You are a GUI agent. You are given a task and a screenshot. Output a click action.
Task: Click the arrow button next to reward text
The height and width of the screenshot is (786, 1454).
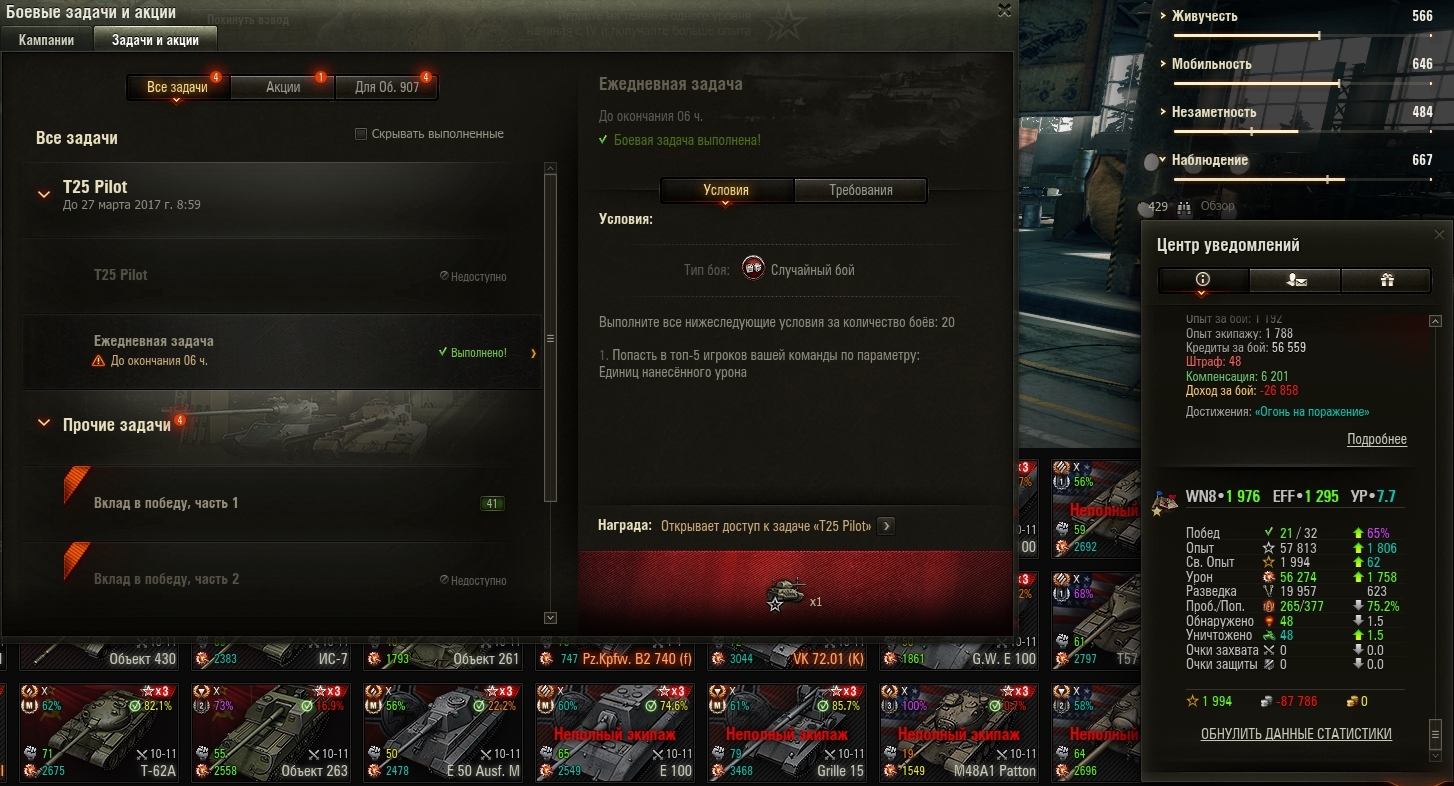click(886, 526)
